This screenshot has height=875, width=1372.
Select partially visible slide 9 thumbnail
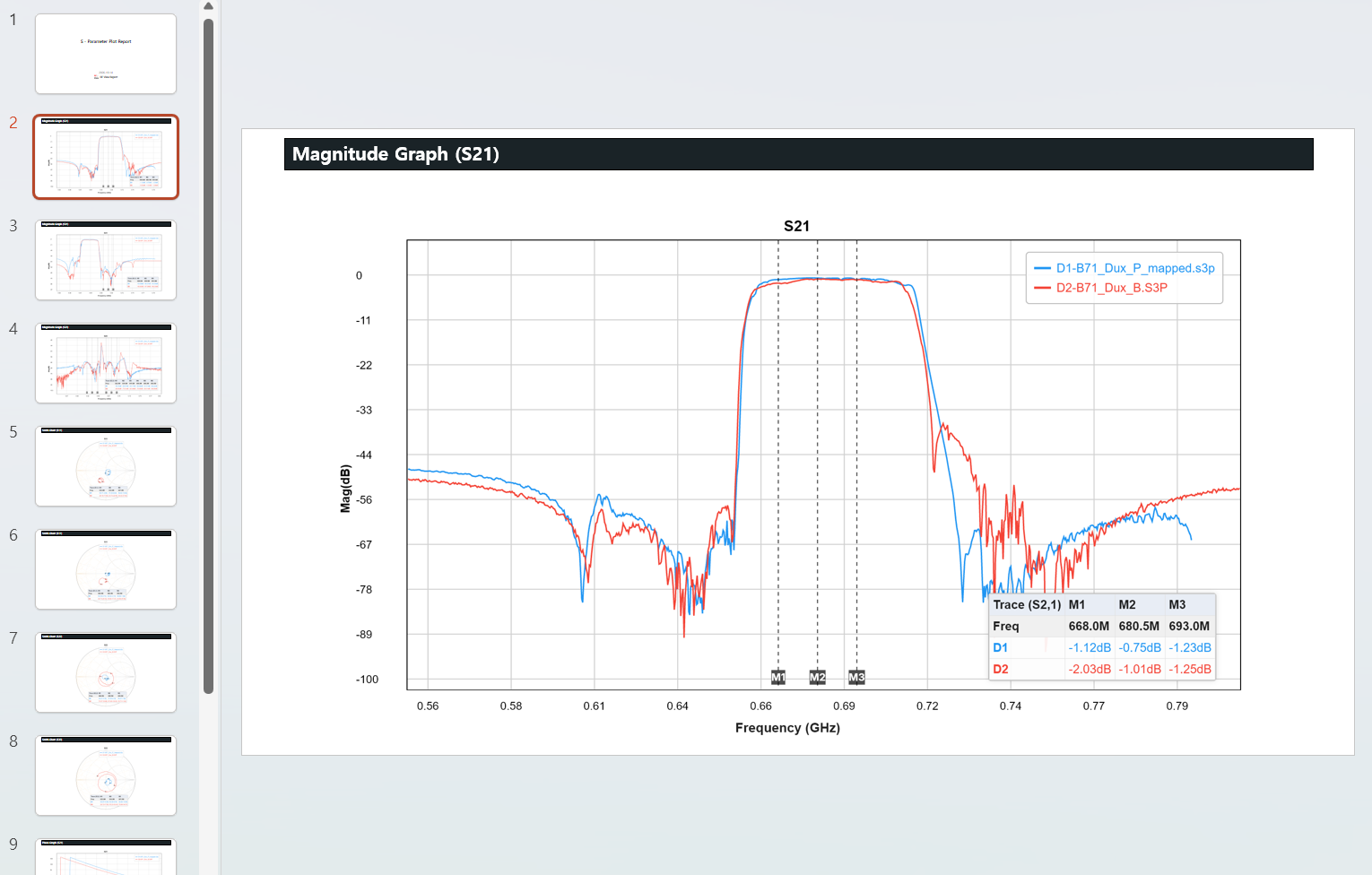pos(106,856)
